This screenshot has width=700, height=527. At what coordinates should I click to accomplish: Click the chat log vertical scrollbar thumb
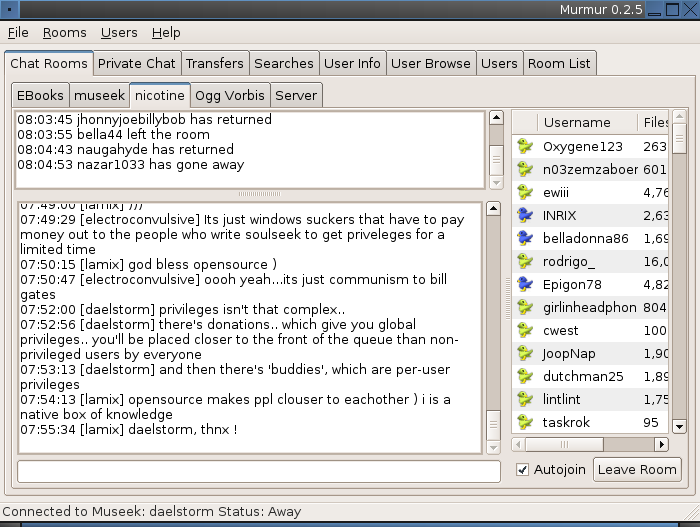tap(493, 425)
